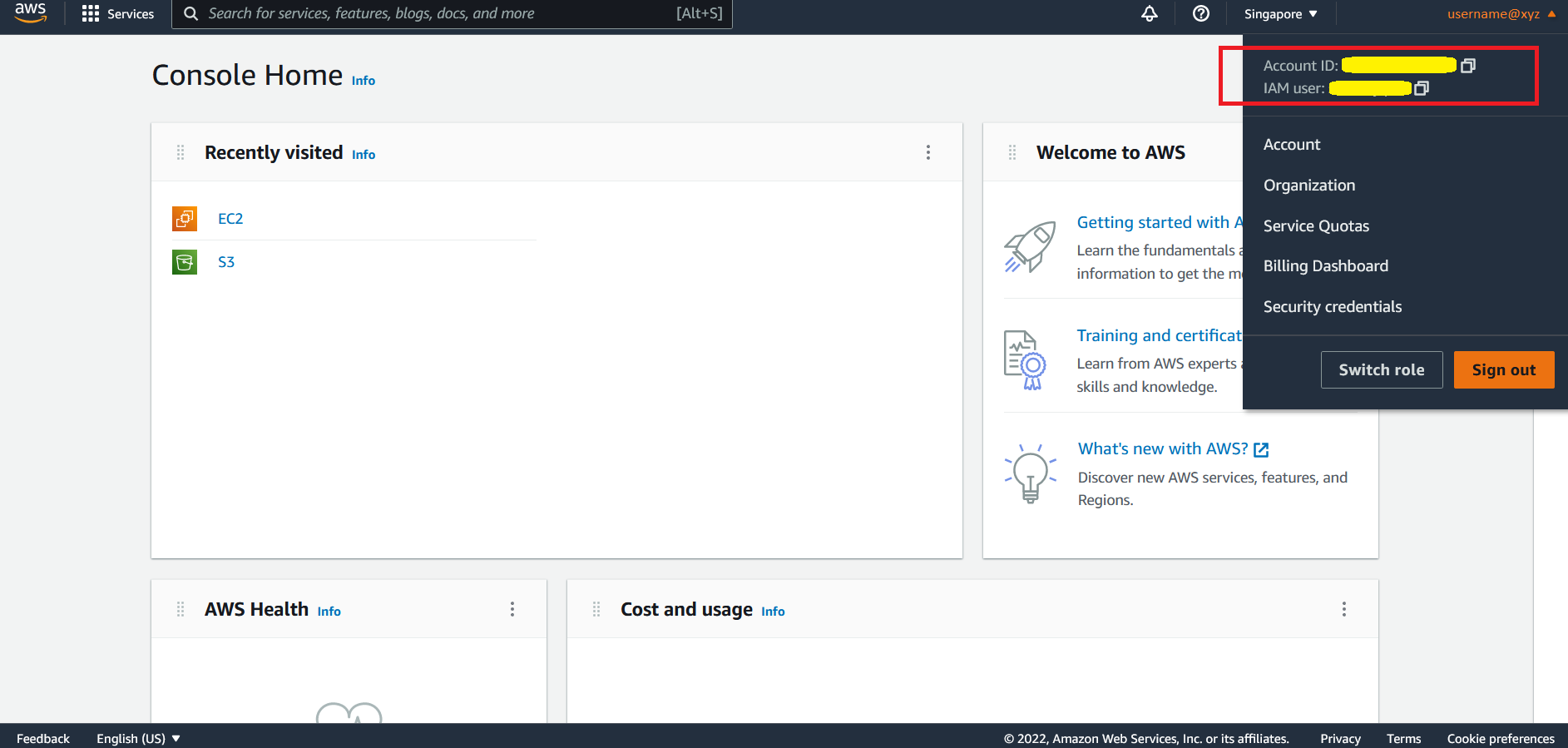
Task: Open Cost and usage widget options menu
Action: (1344, 609)
